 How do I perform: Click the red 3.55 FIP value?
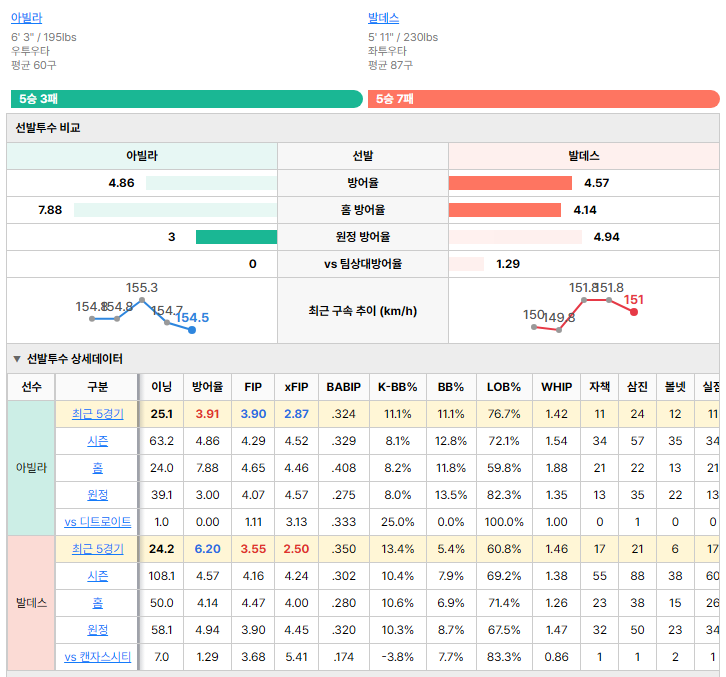(x=253, y=549)
